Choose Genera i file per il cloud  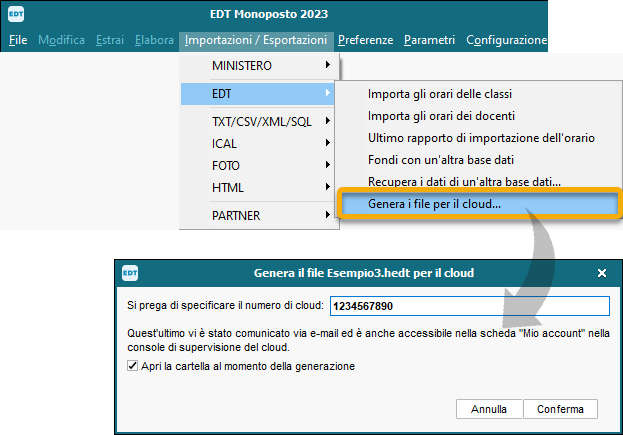pyautogui.click(x=479, y=204)
